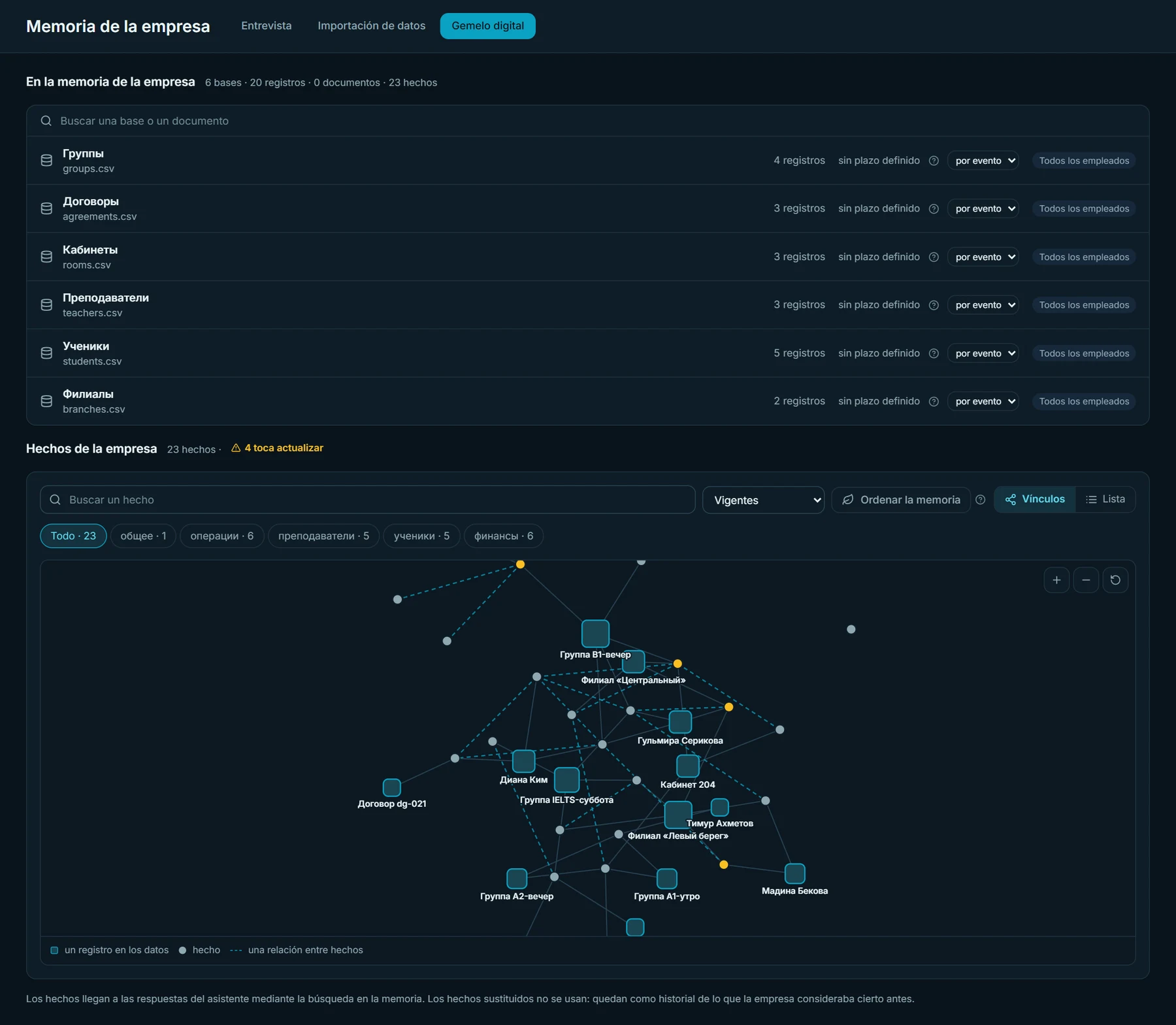Focus the Buscar un hecho search field
The image size is (1176, 1025).
pos(368,500)
